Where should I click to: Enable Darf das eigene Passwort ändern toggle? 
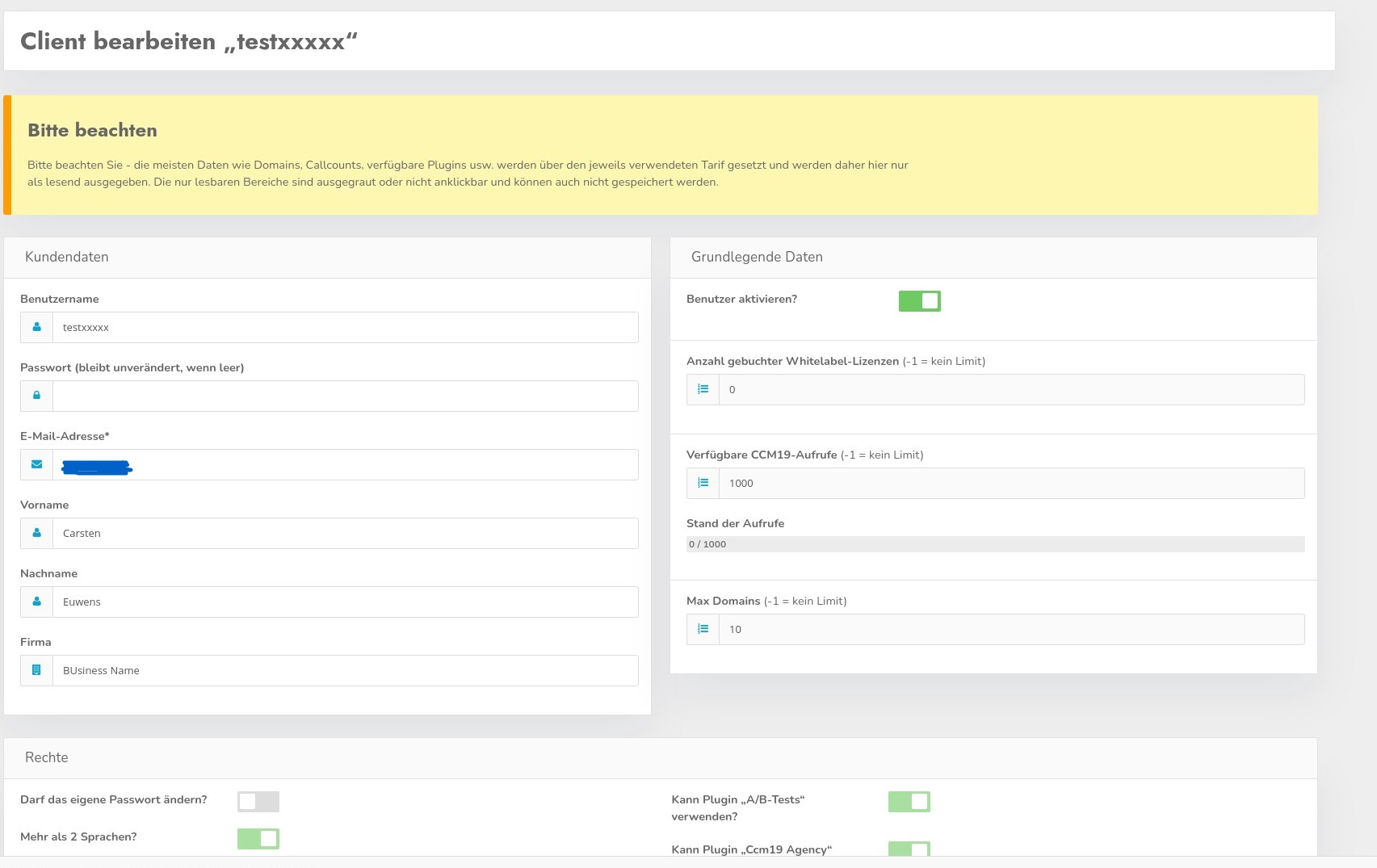[258, 801]
